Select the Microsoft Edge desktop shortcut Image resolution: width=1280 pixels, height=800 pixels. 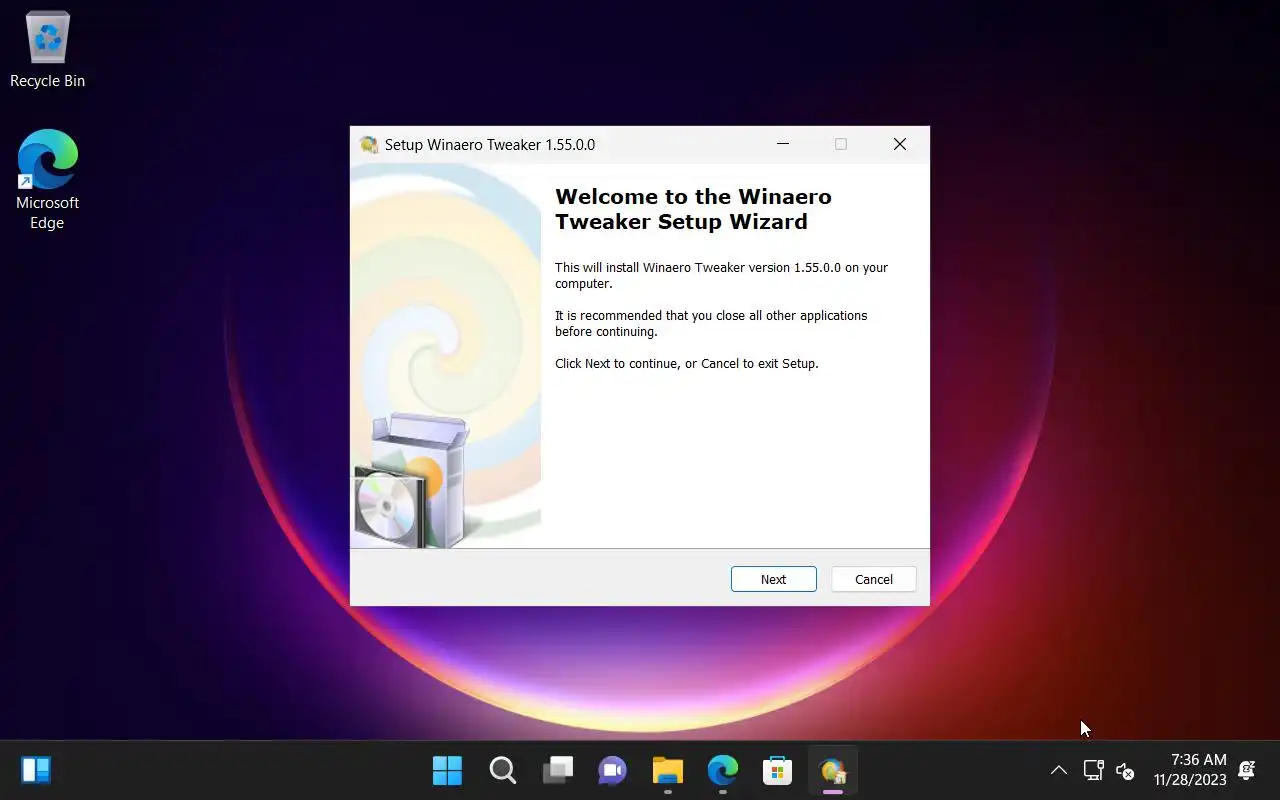point(47,180)
